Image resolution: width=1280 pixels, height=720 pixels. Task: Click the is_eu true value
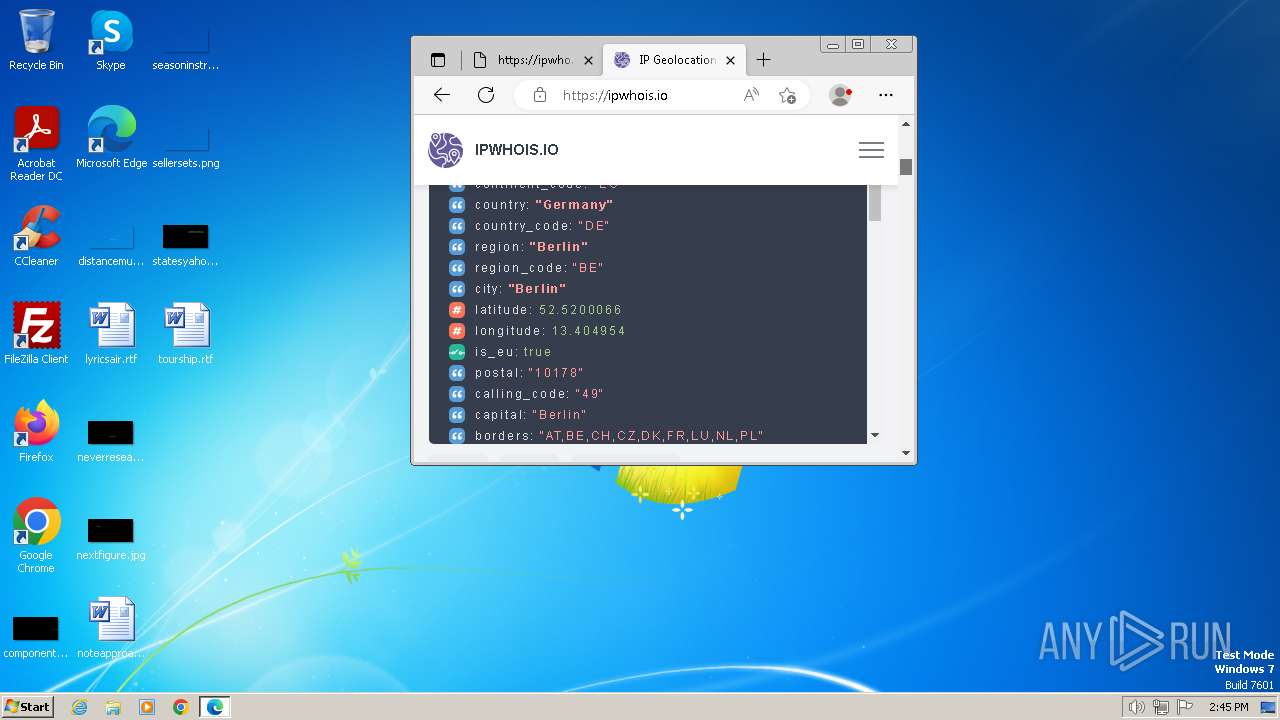(x=538, y=352)
